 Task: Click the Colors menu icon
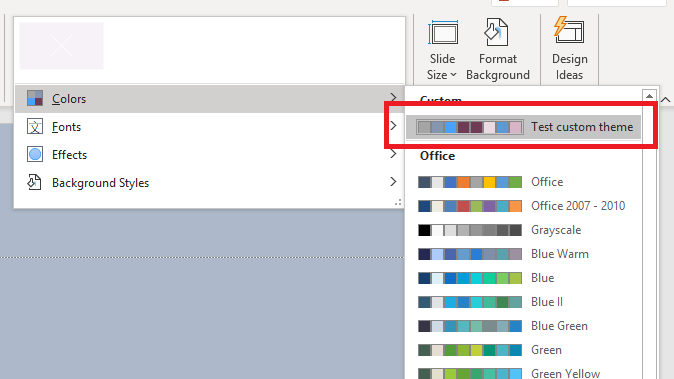[35, 98]
